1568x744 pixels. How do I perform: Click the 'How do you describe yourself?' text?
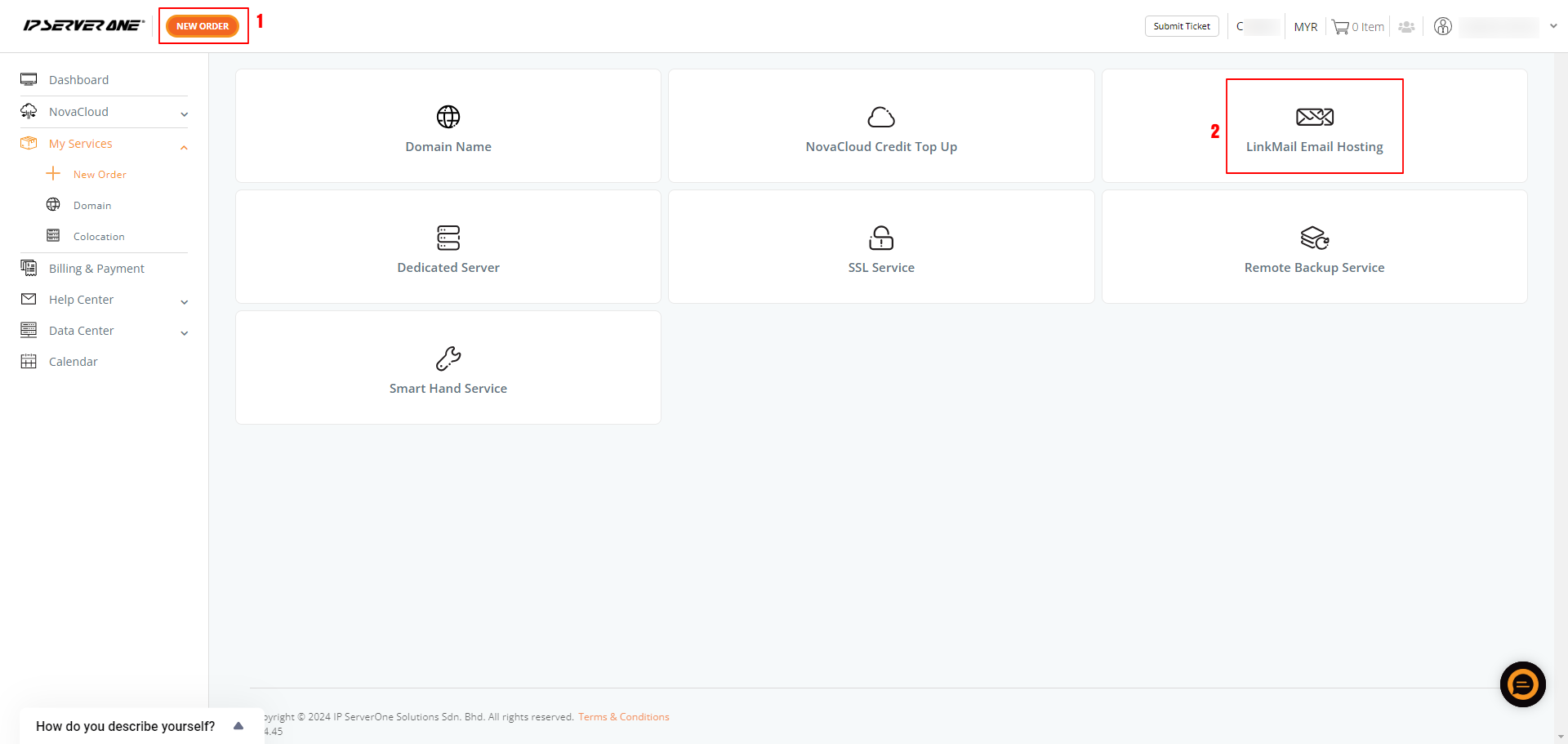(x=126, y=726)
